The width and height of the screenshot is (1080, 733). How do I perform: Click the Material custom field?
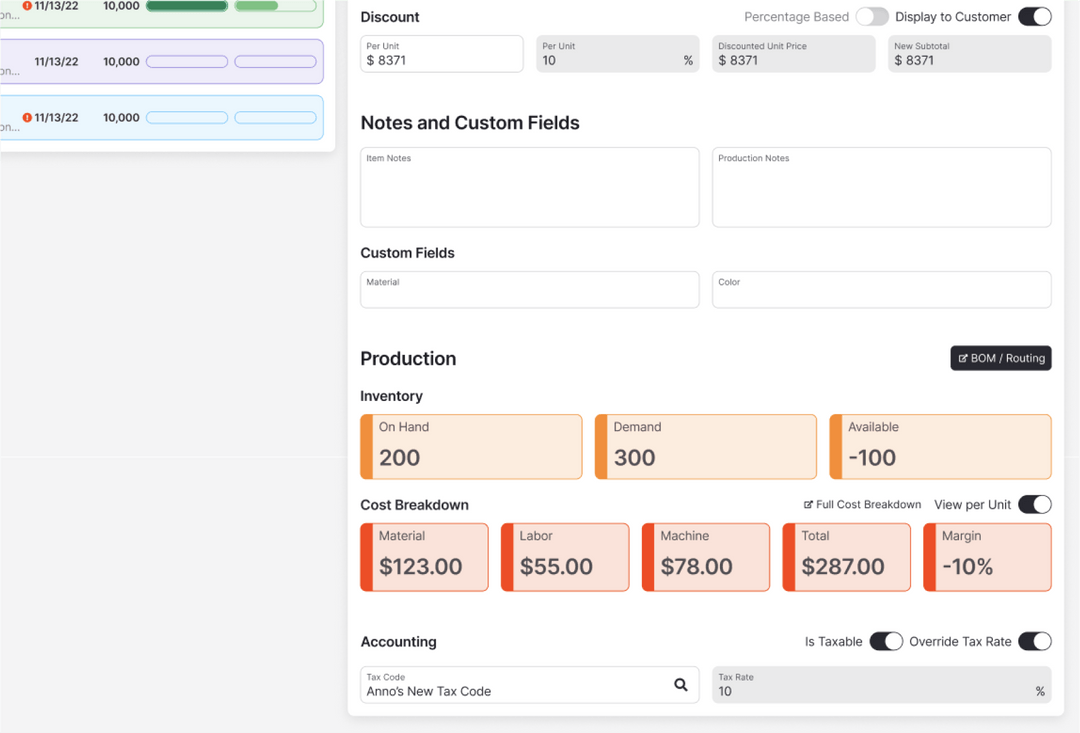(529, 290)
